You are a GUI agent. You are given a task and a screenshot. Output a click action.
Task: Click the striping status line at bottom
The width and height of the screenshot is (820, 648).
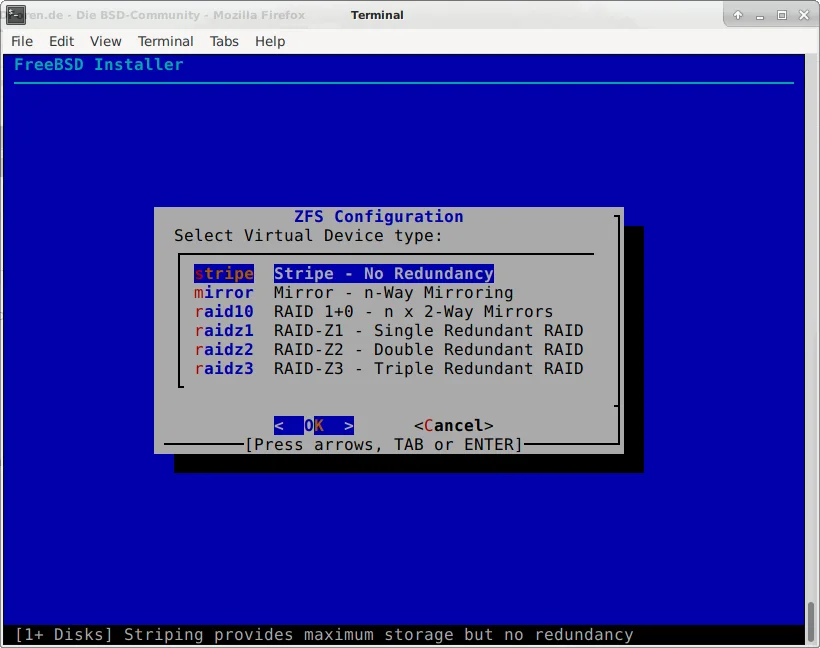(324, 634)
